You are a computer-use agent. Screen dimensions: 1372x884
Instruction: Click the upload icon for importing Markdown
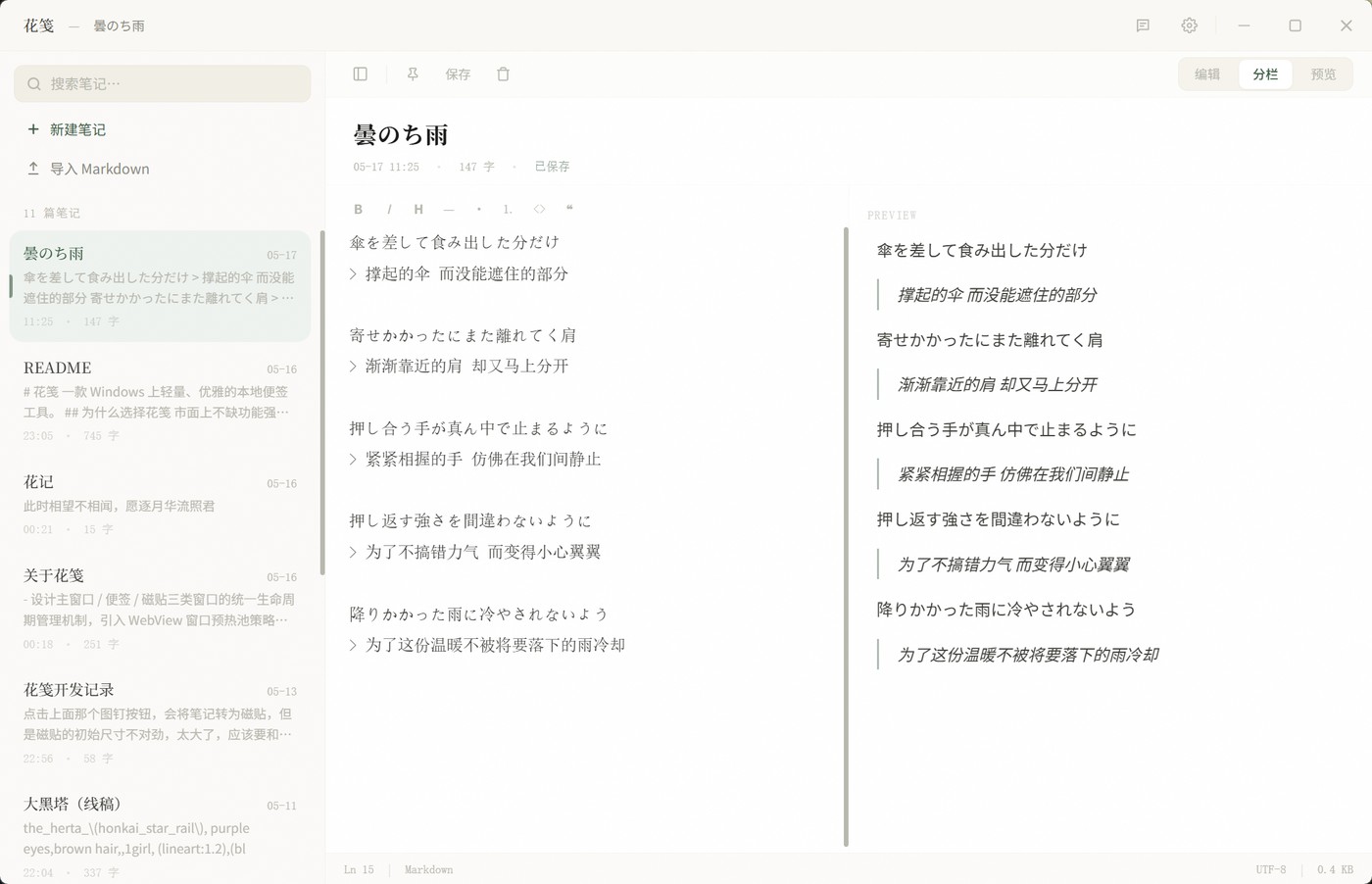point(33,169)
